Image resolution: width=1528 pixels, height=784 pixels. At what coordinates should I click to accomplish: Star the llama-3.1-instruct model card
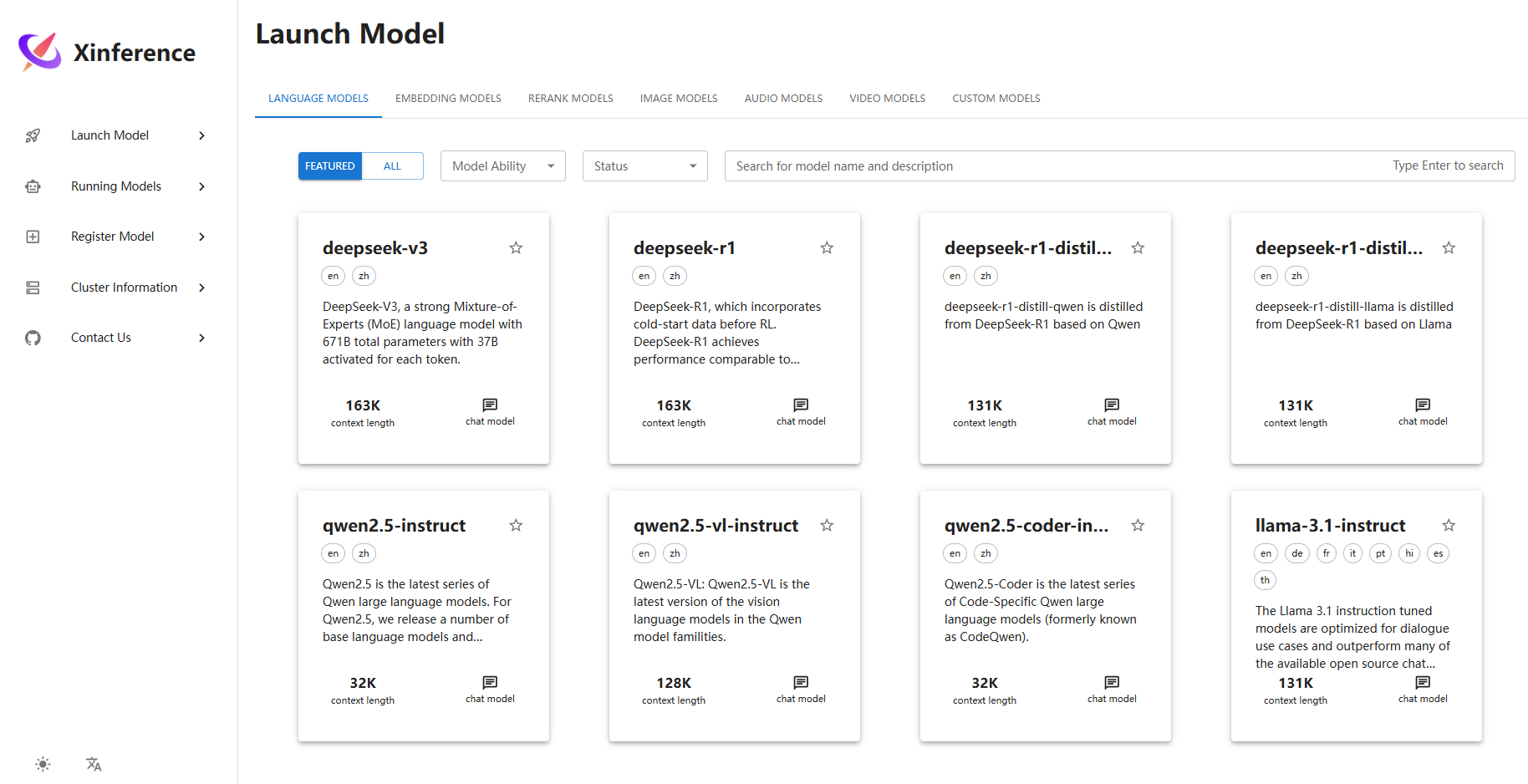tap(1449, 525)
